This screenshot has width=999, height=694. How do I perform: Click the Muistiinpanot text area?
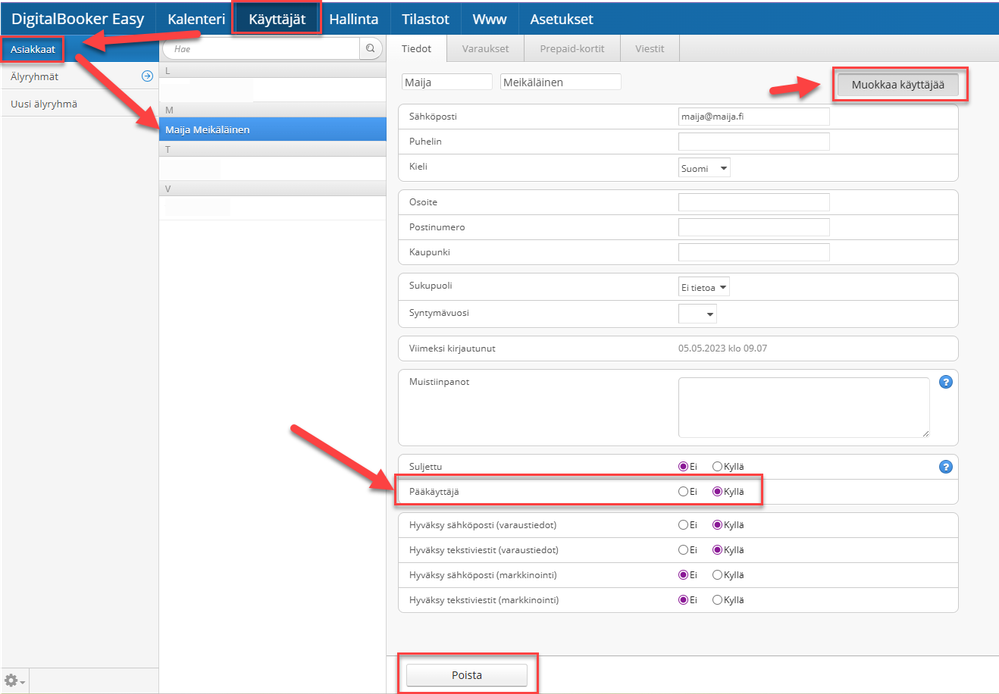(x=803, y=407)
